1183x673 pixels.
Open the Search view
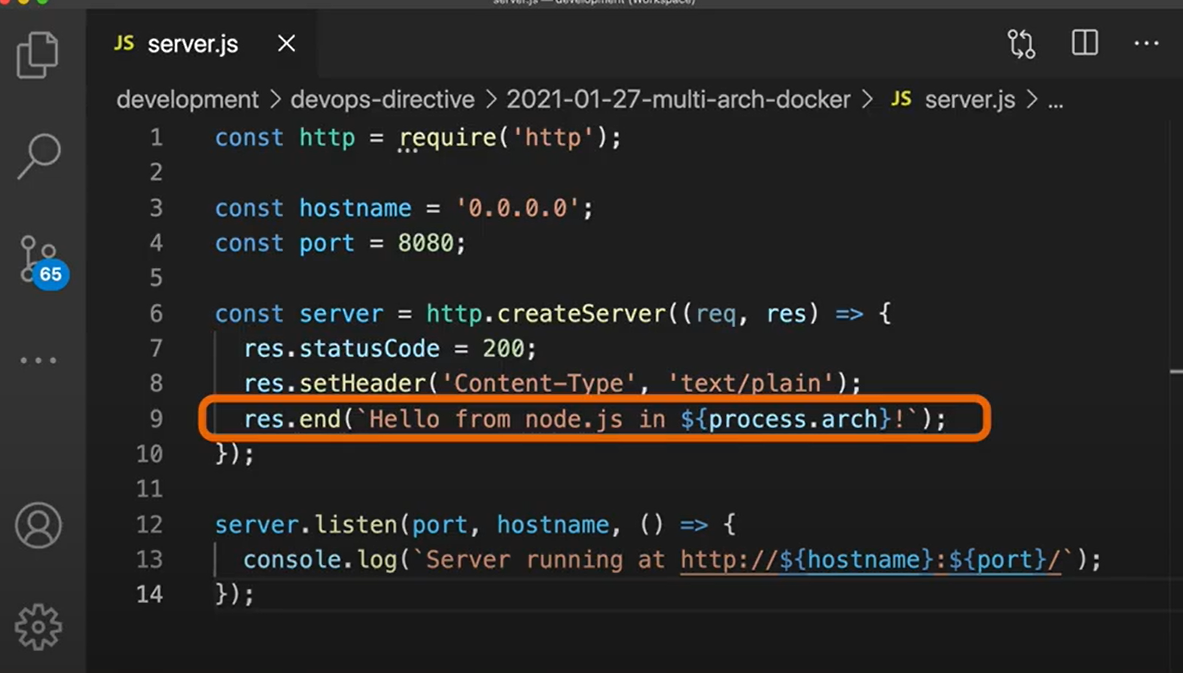tap(38, 155)
